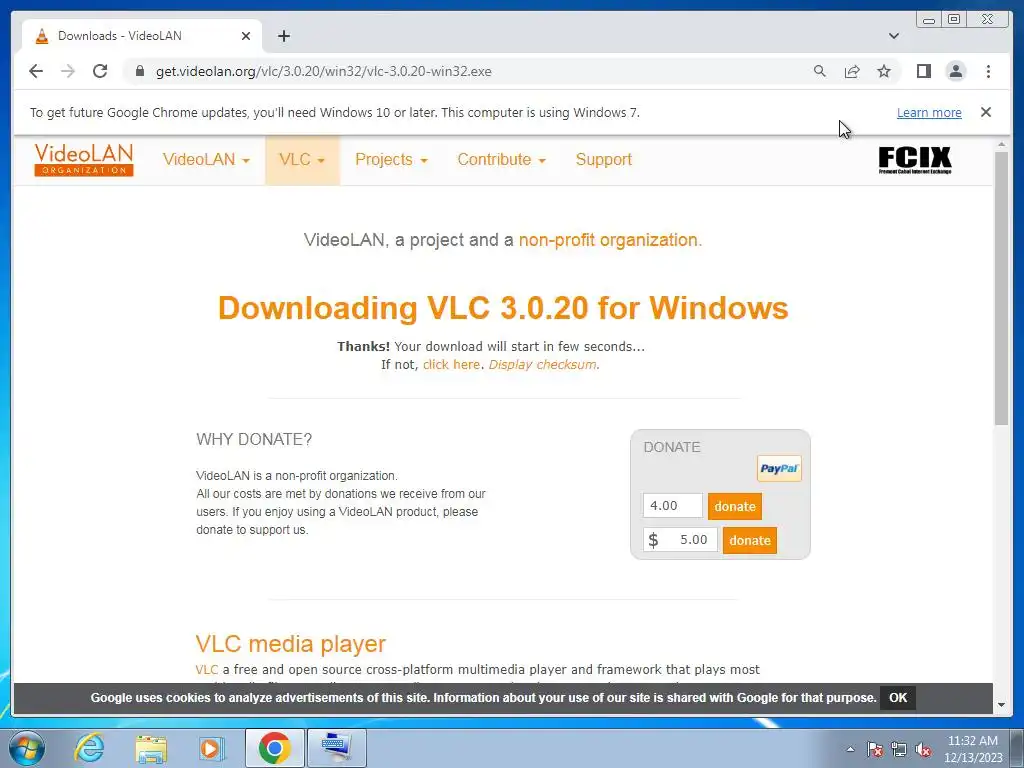
Task: Expand the Projects menu
Action: 391,160
